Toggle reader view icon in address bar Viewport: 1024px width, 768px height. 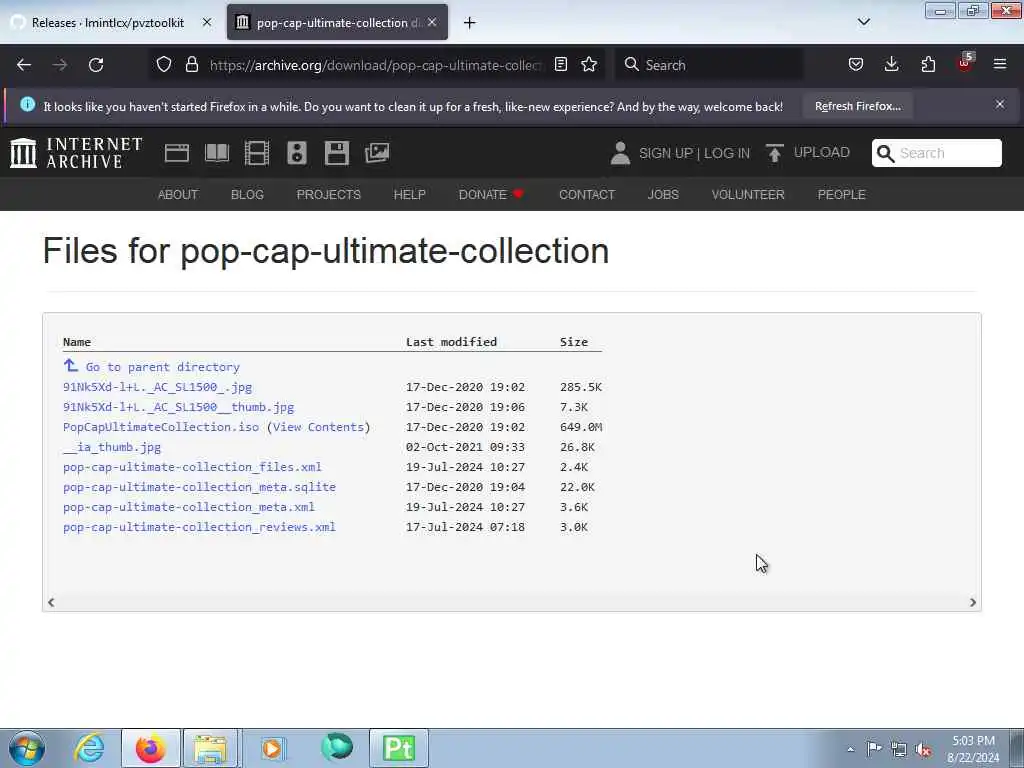tap(560, 64)
